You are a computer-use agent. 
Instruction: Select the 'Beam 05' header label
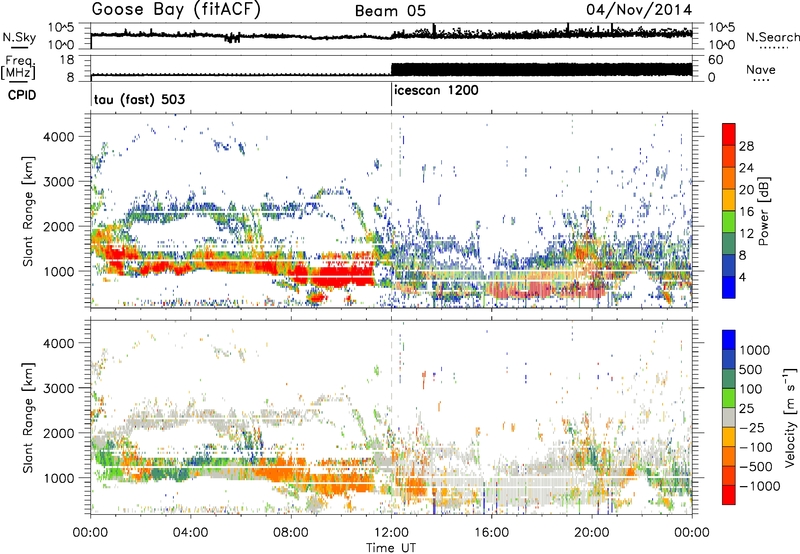(x=390, y=11)
